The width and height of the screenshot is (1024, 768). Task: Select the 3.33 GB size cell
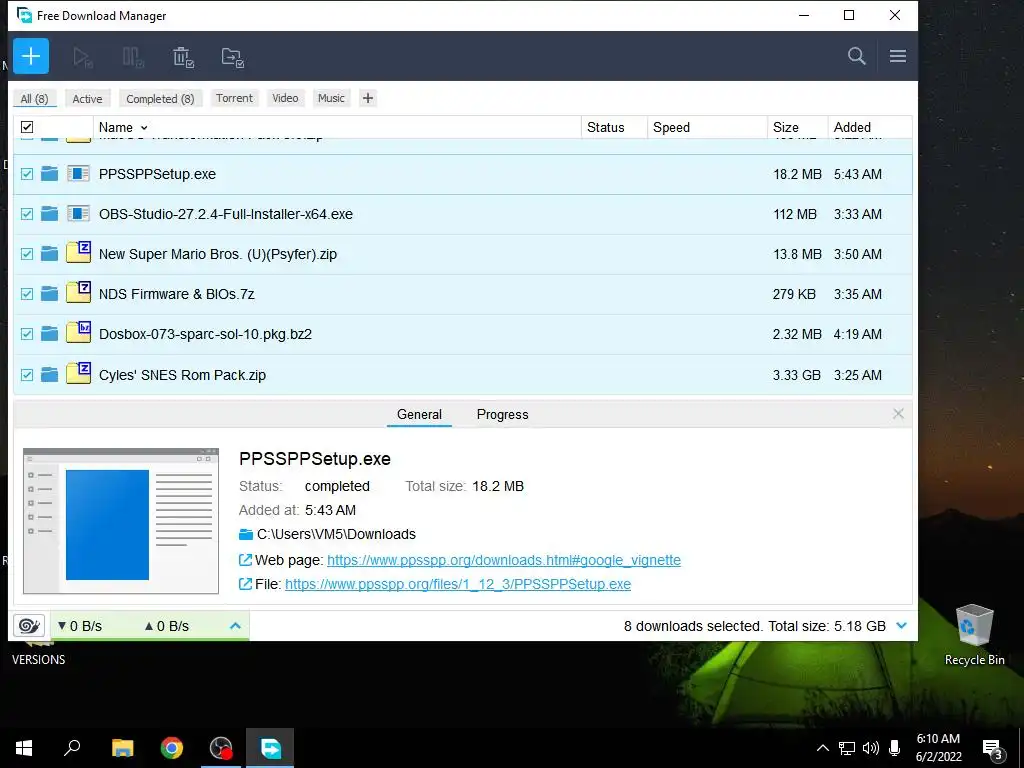(x=797, y=375)
